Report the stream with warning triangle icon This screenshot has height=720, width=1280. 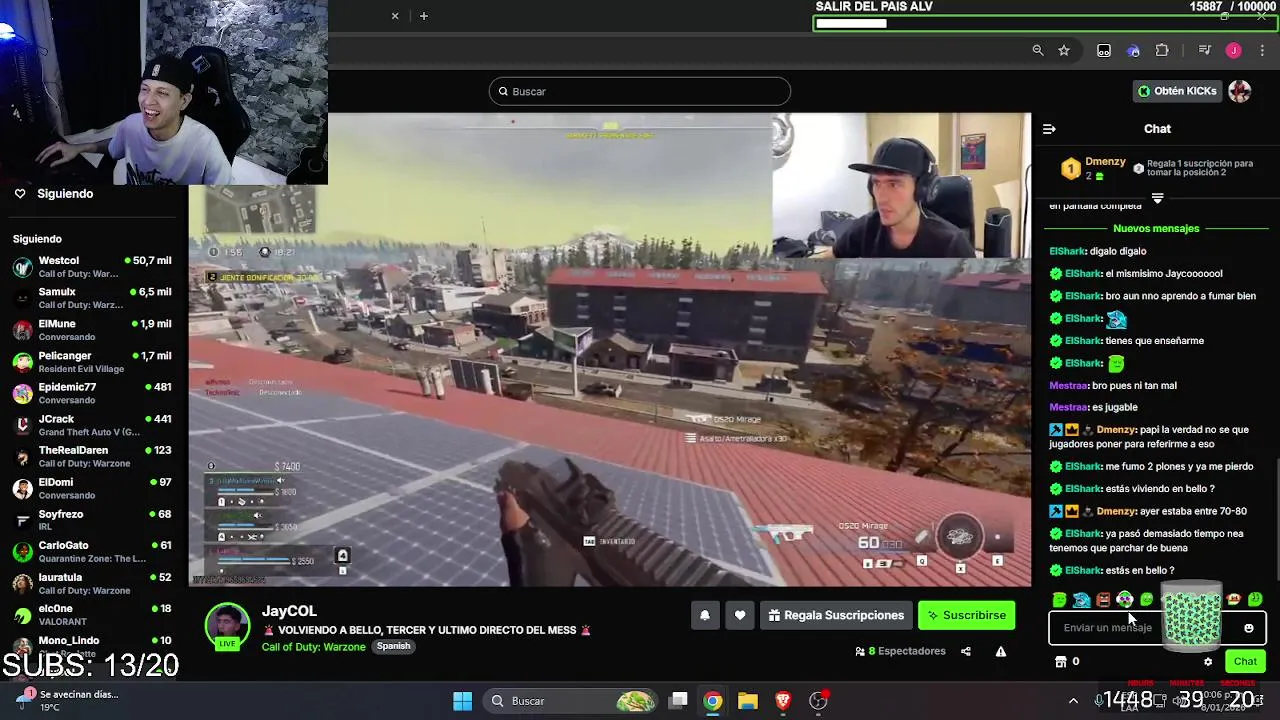(1001, 651)
